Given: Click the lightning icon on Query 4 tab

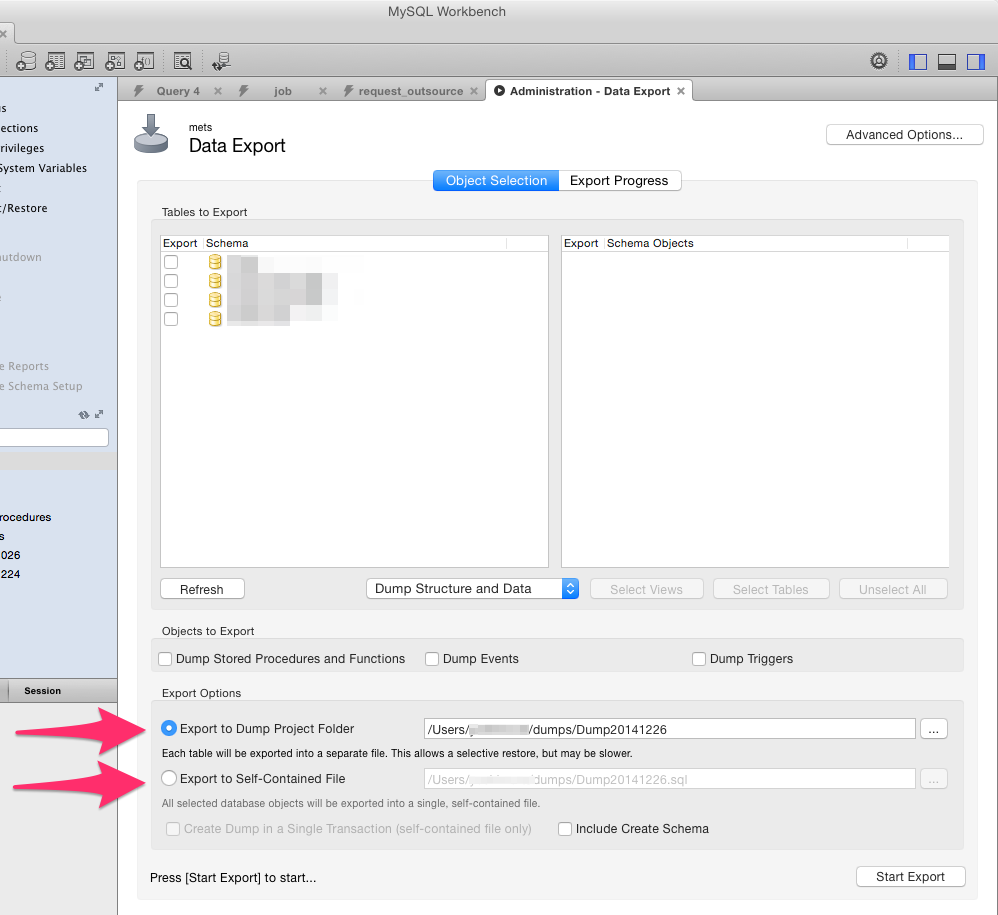Looking at the screenshot, I should [x=139, y=91].
